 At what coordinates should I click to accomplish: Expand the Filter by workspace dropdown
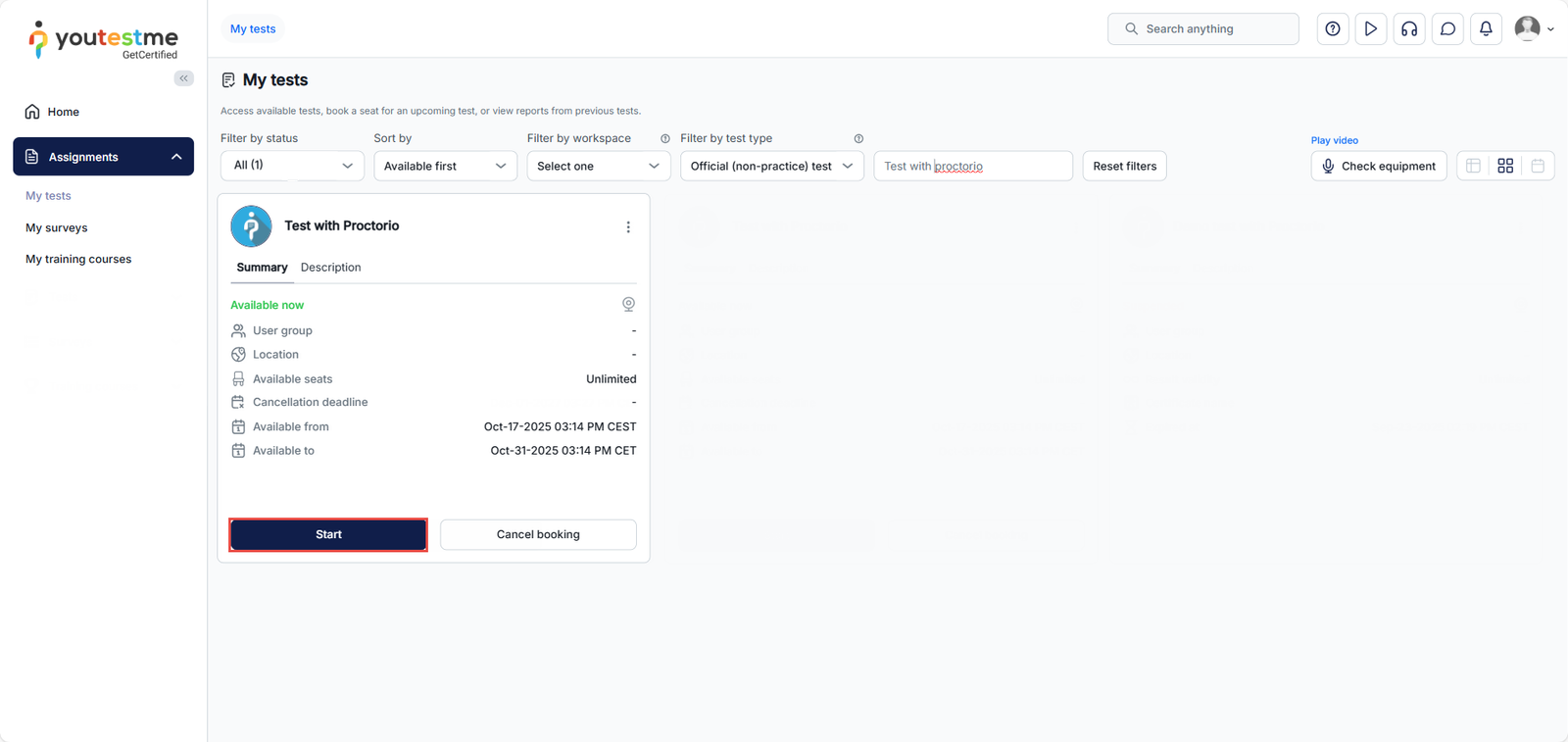click(x=598, y=166)
